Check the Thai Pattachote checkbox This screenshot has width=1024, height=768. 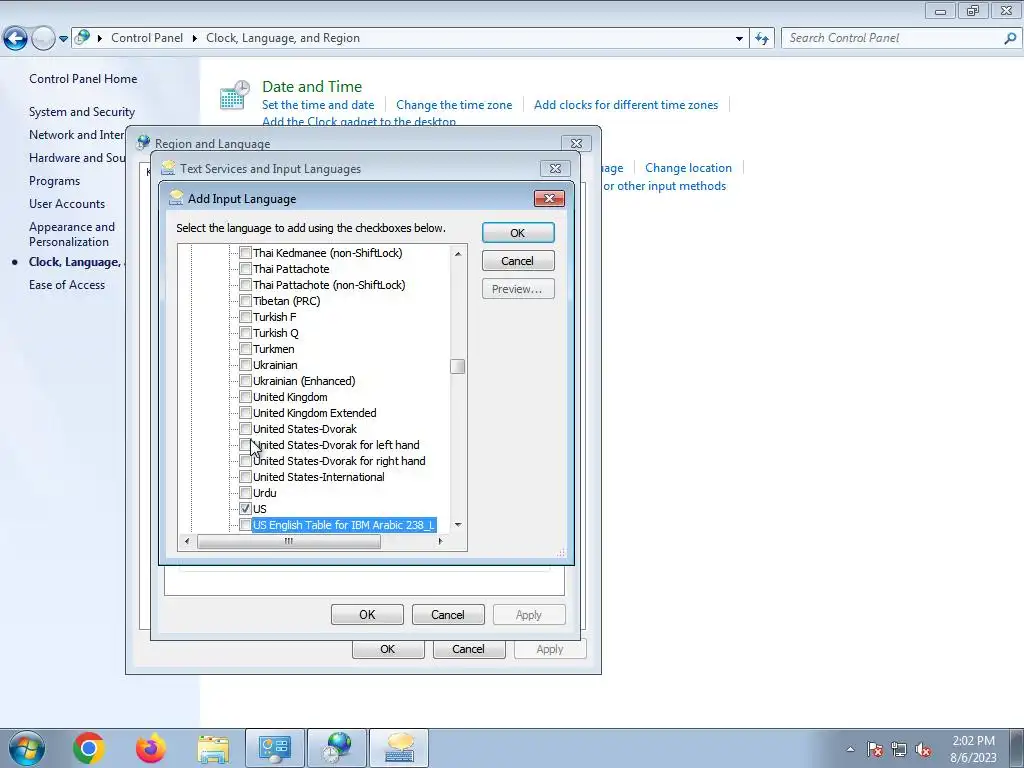click(246, 268)
